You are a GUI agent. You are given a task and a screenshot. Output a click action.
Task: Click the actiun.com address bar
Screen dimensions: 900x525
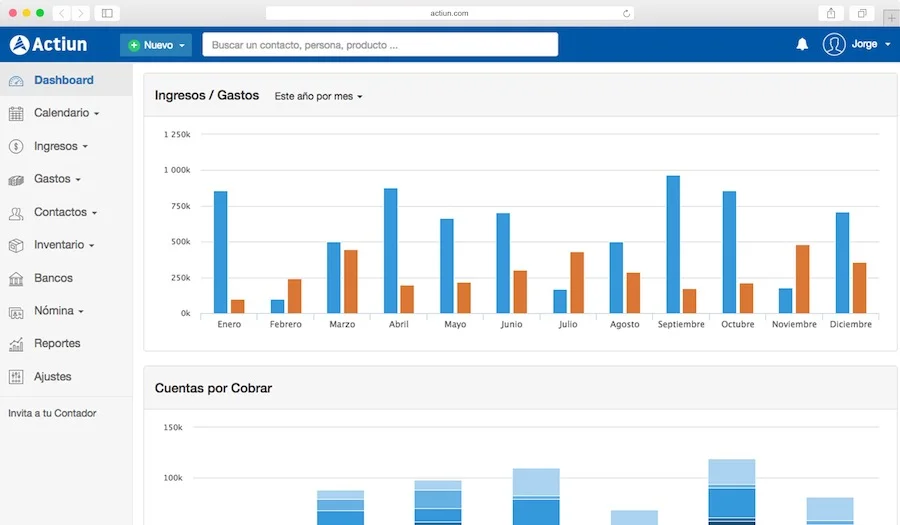coord(449,13)
